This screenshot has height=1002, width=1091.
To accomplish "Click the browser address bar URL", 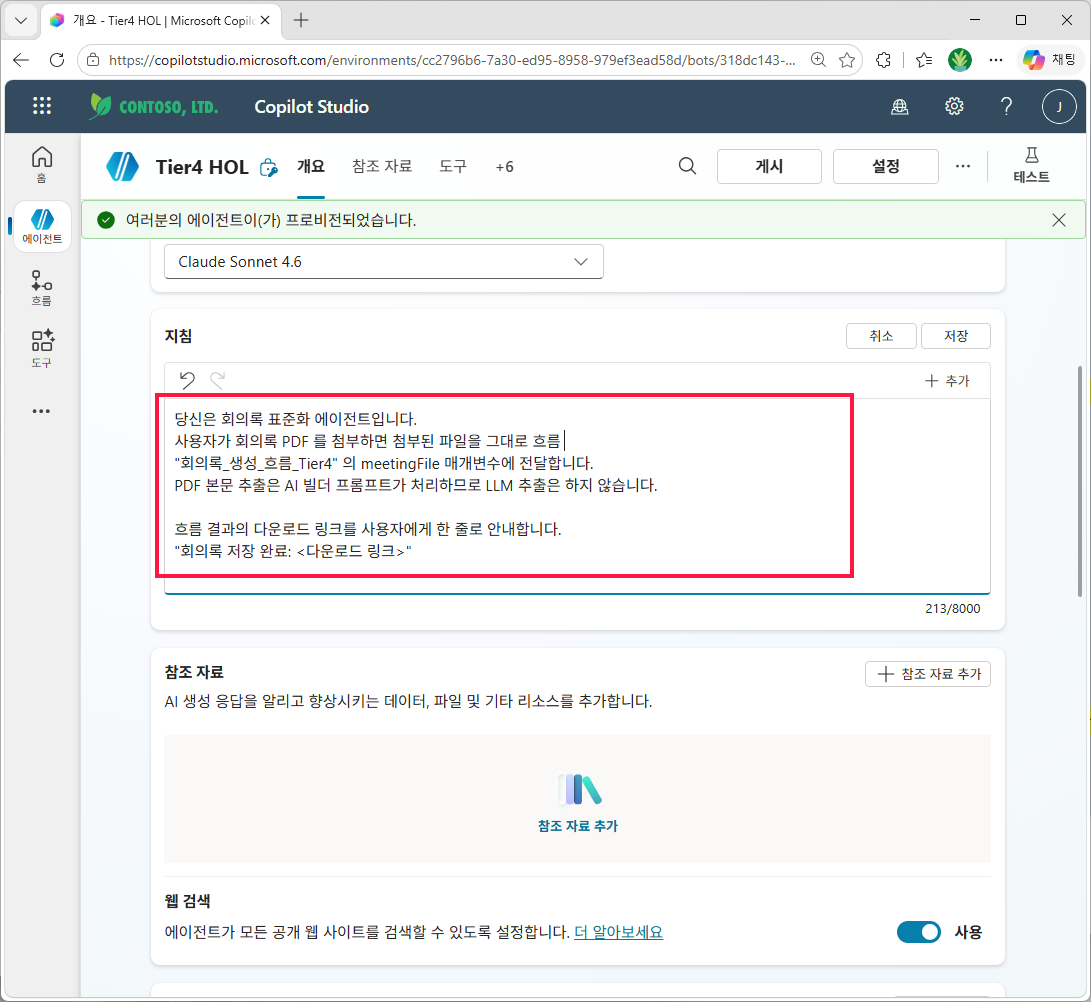I will (x=452, y=60).
